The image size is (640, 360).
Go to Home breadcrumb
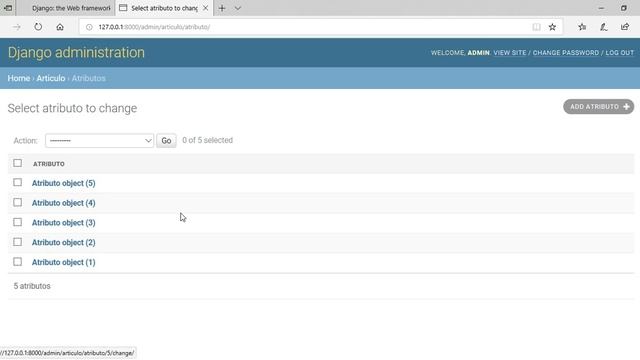point(19,78)
